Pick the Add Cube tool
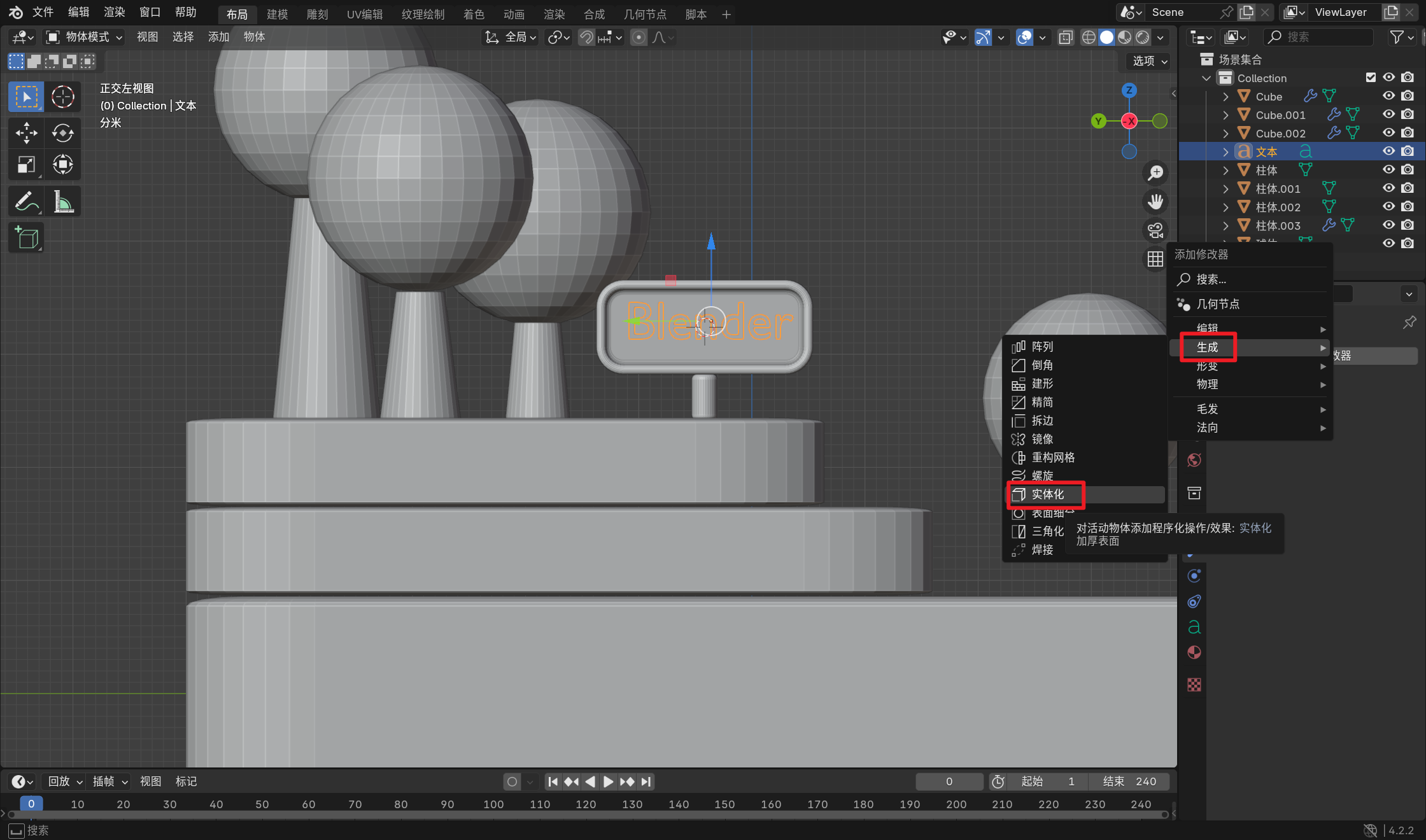The image size is (1426, 840). tap(26, 238)
